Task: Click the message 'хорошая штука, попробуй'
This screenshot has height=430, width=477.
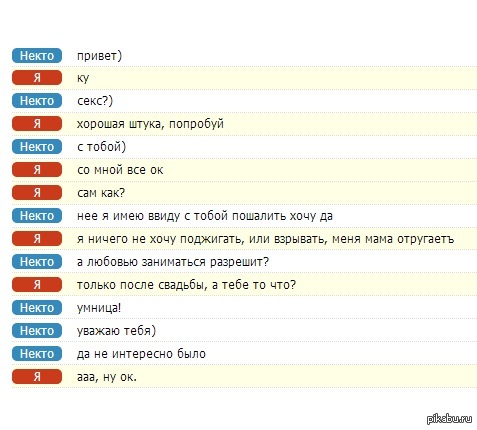Action: (150, 124)
